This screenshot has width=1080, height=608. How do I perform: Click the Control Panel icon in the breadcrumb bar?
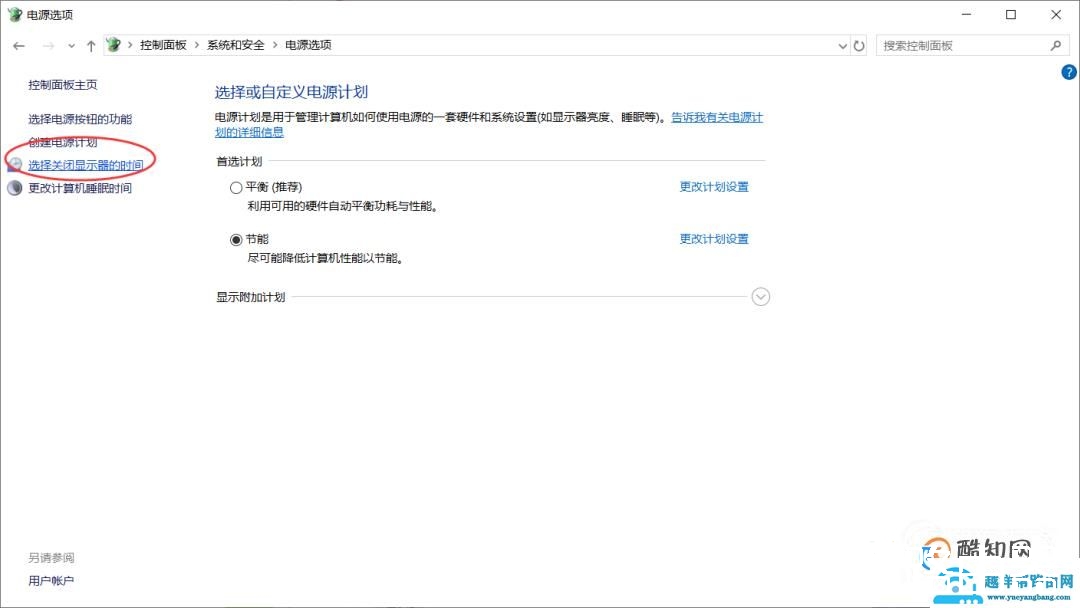113,44
